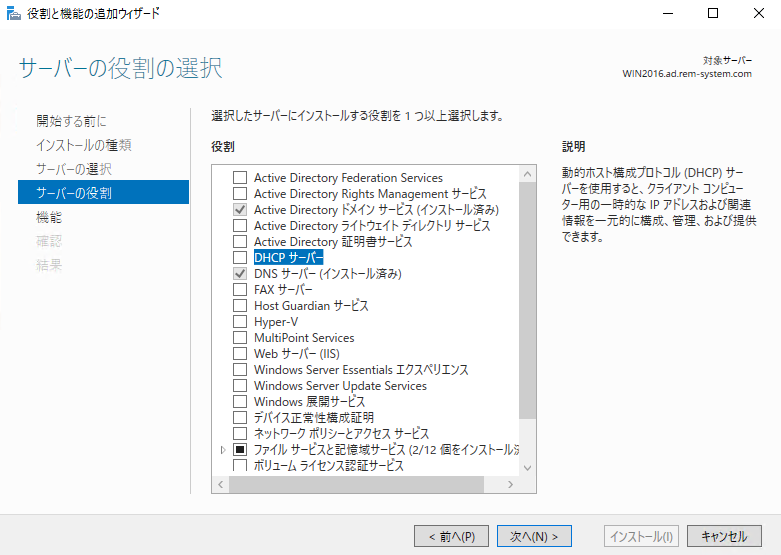Image resolution: width=781 pixels, height=555 pixels.
Task: Select the Host Guardian サービス label
Action: coord(311,305)
